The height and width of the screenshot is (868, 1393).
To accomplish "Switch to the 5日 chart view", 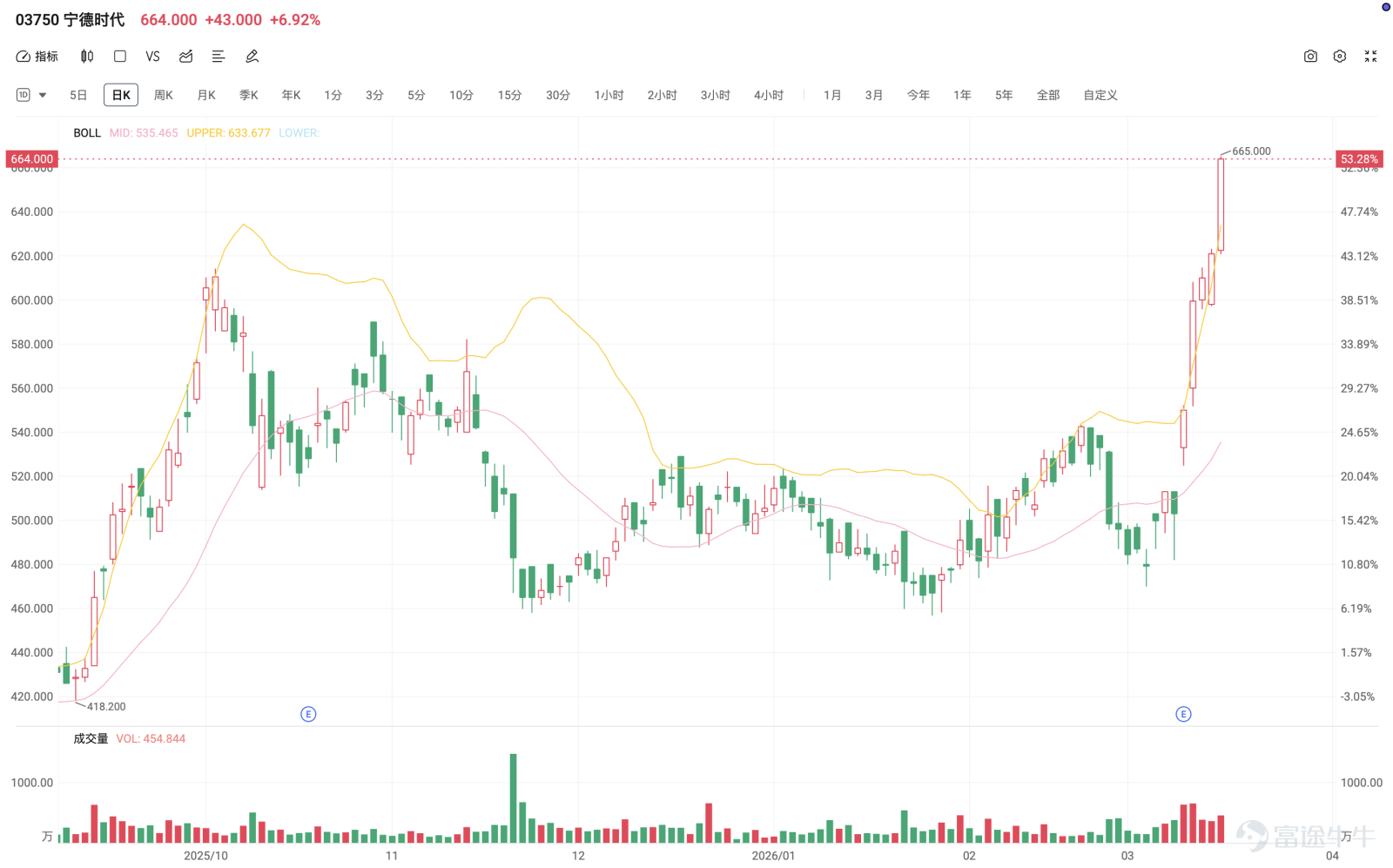I will (x=78, y=95).
